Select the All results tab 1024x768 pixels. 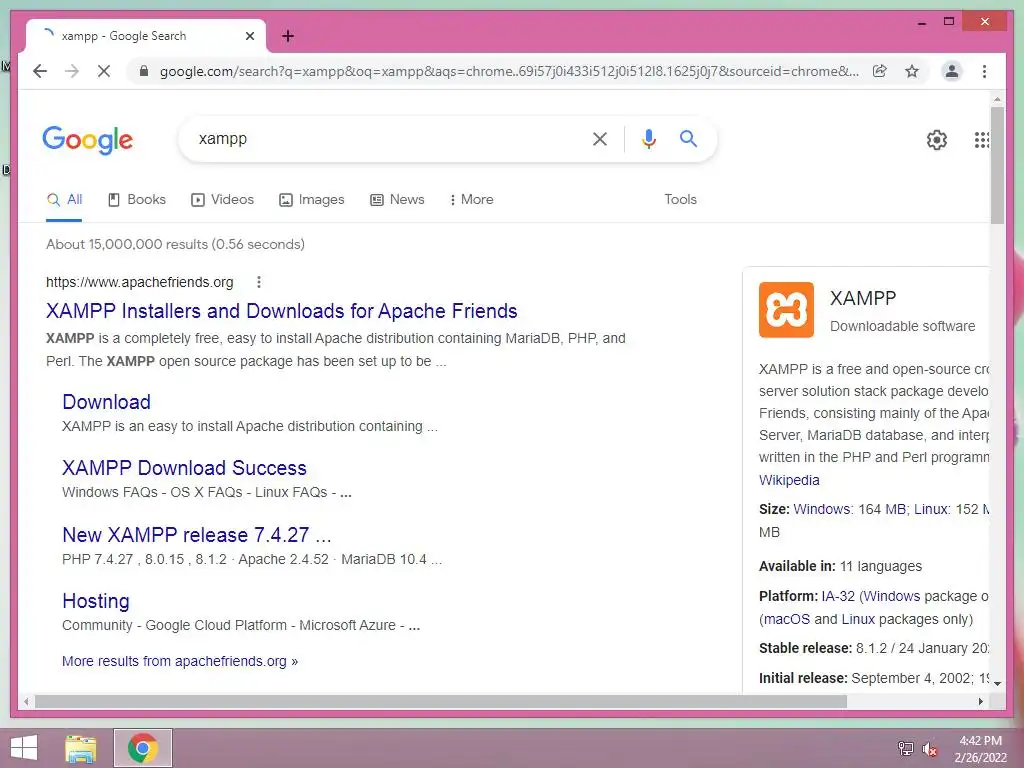64,200
